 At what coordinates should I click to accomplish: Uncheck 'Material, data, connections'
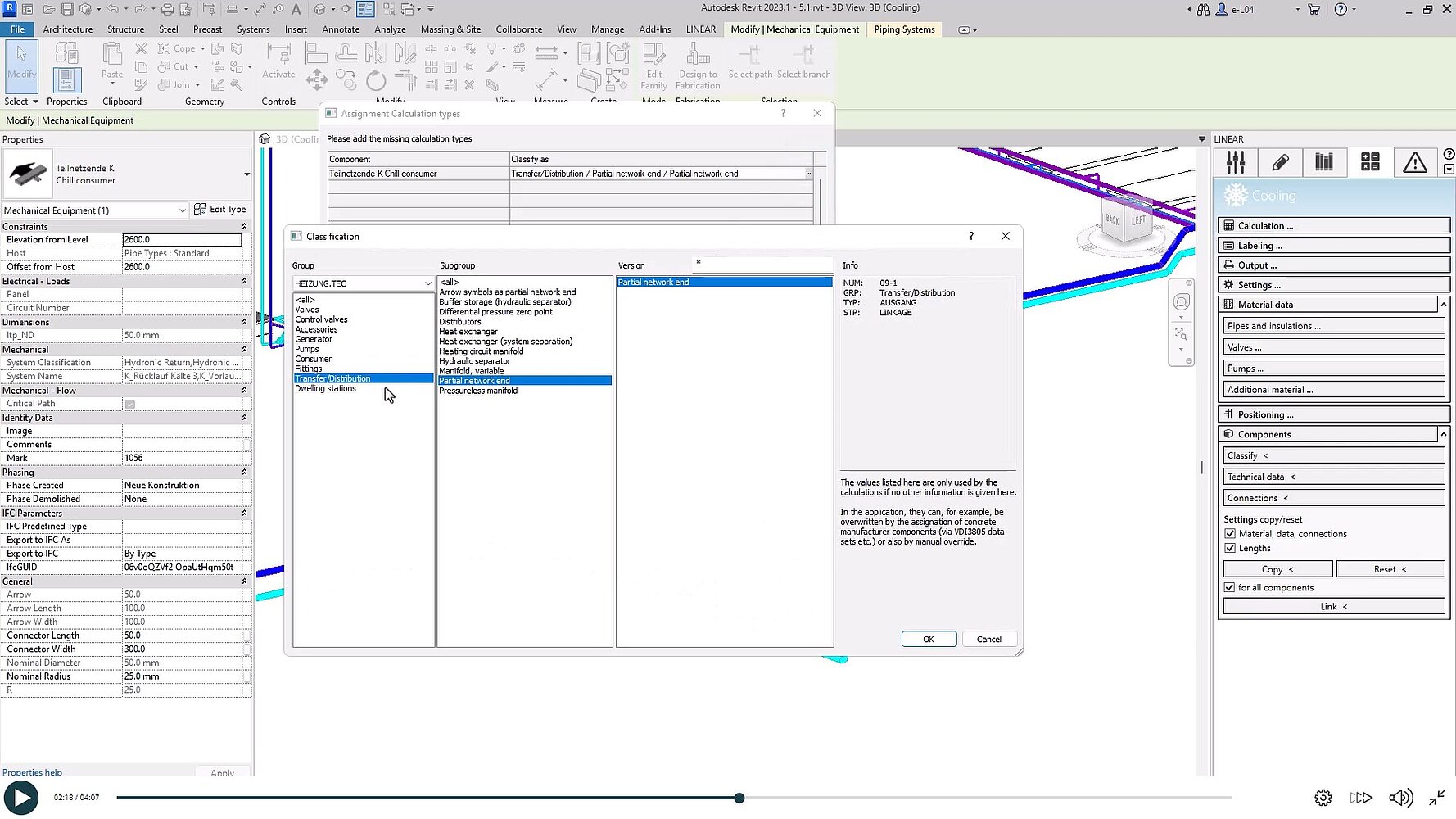click(1230, 533)
